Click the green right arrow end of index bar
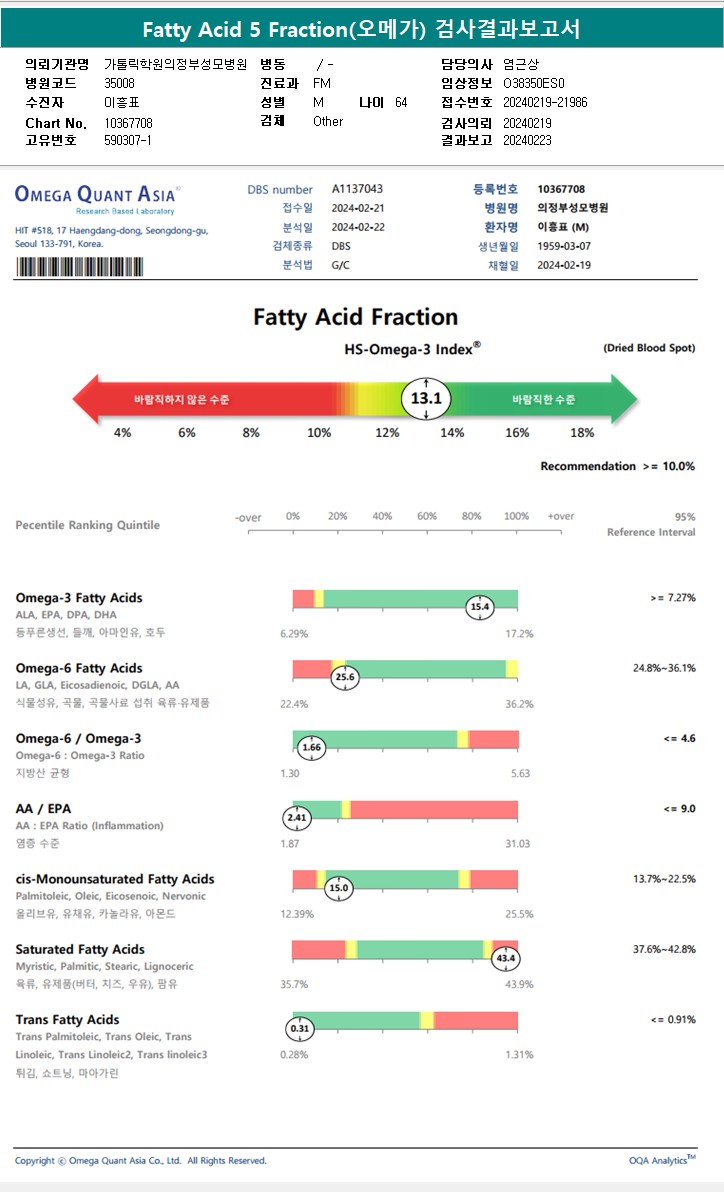The height and width of the screenshot is (1192, 724). pos(624,399)
